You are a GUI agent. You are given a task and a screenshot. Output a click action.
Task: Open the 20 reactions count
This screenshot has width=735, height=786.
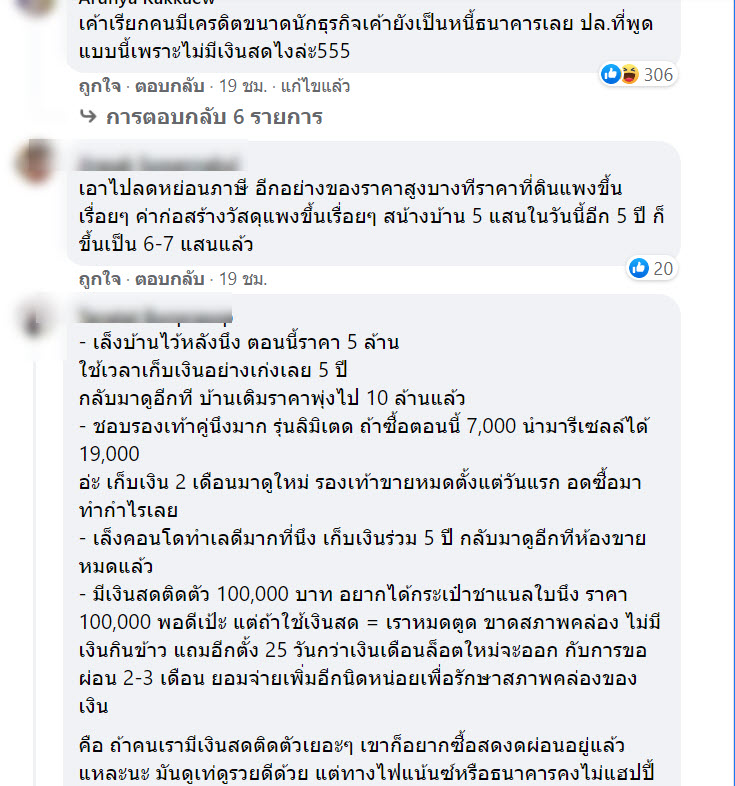(663, 269)
